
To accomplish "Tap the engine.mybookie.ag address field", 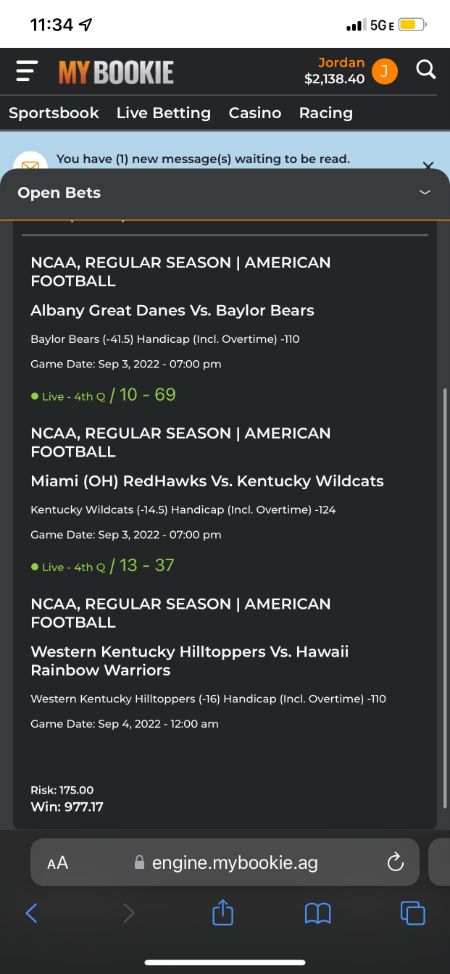I will (x=225, y=862).
